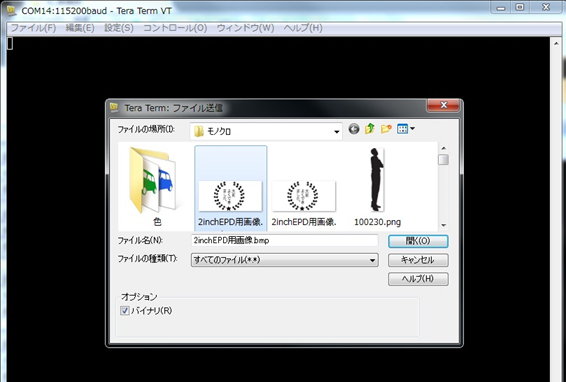Open the 色 folder
566x382 pixels.
156,187
